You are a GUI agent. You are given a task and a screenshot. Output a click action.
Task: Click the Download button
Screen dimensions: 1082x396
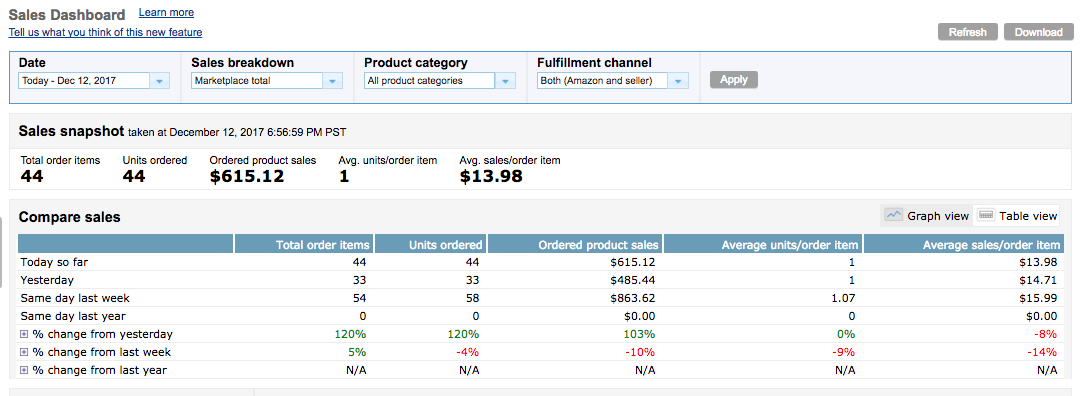pyautogui.click(x=1039, y=32)
